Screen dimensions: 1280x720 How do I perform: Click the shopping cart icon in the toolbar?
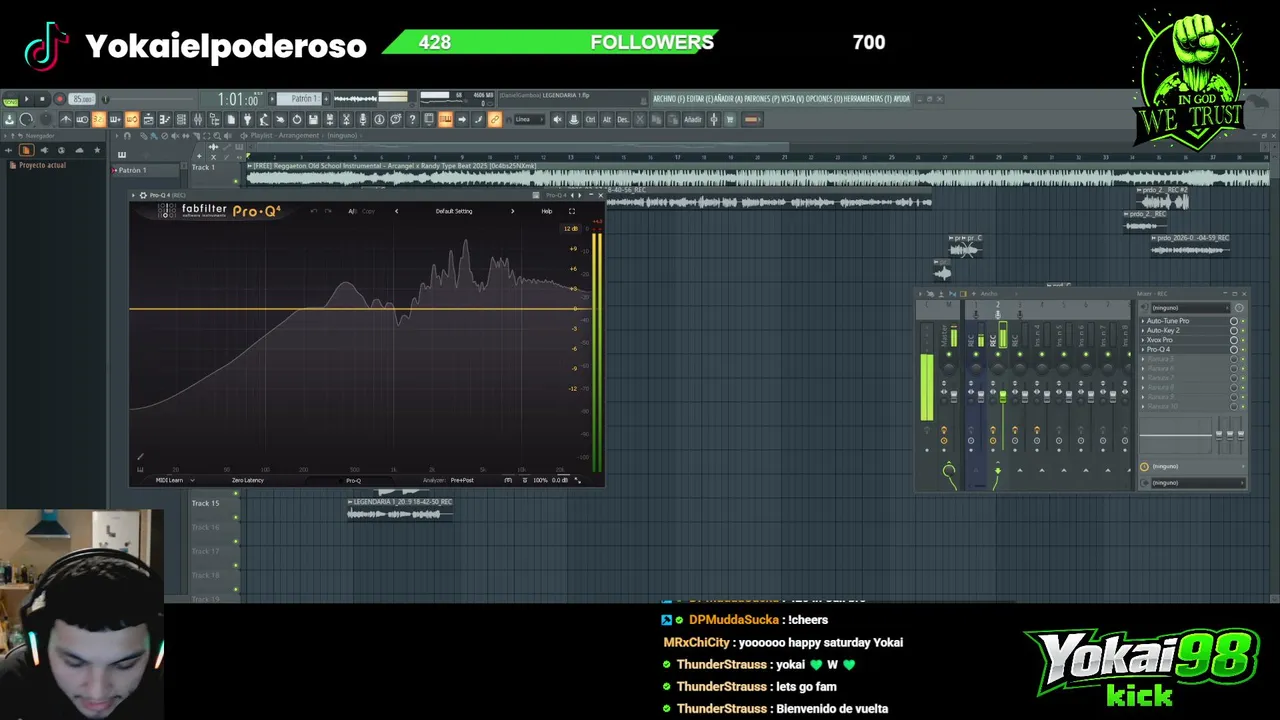pyautogui.click(x=730, y=120)
